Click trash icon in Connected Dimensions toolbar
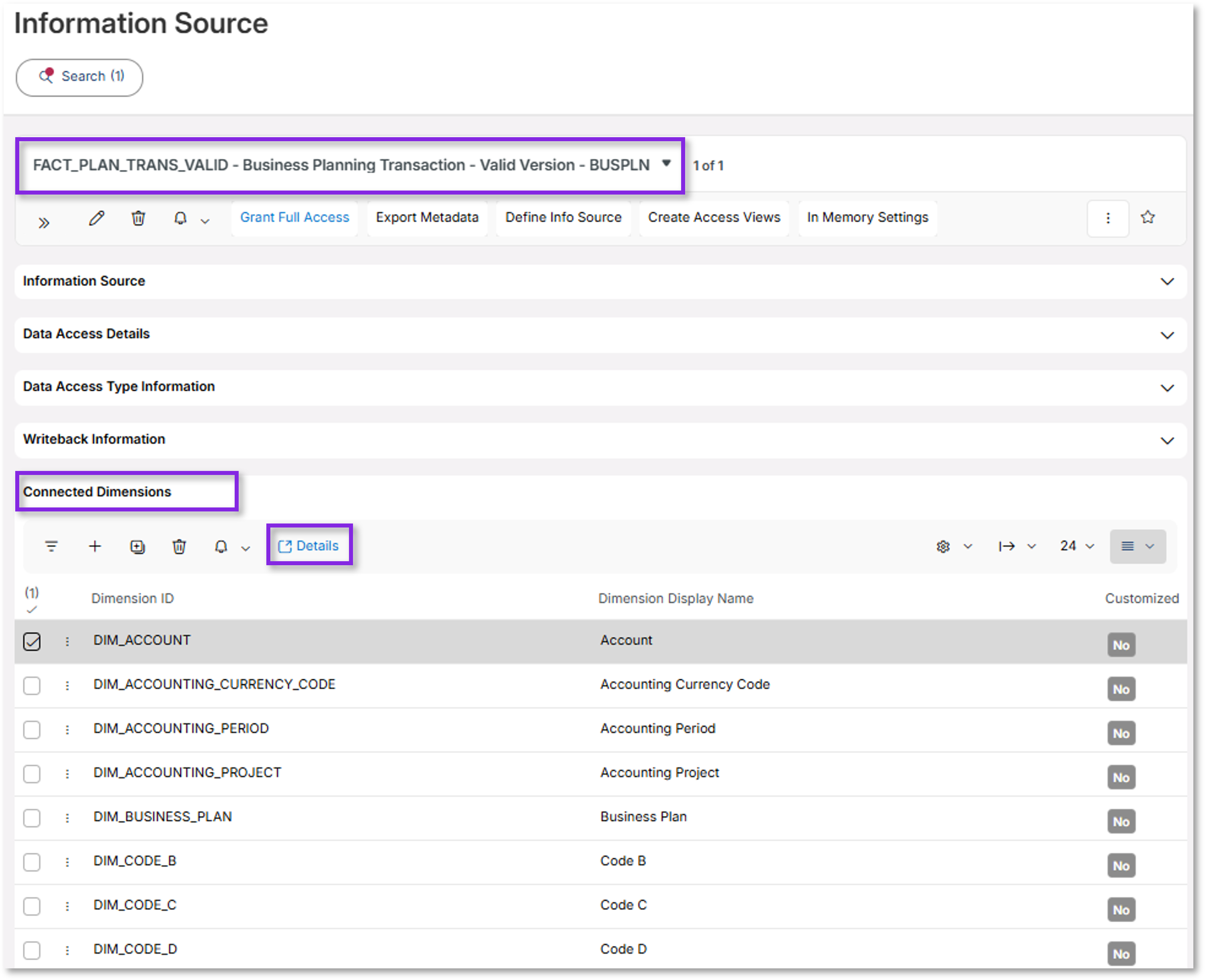This screenshot has height=980, width=1205. pos(179,546)
